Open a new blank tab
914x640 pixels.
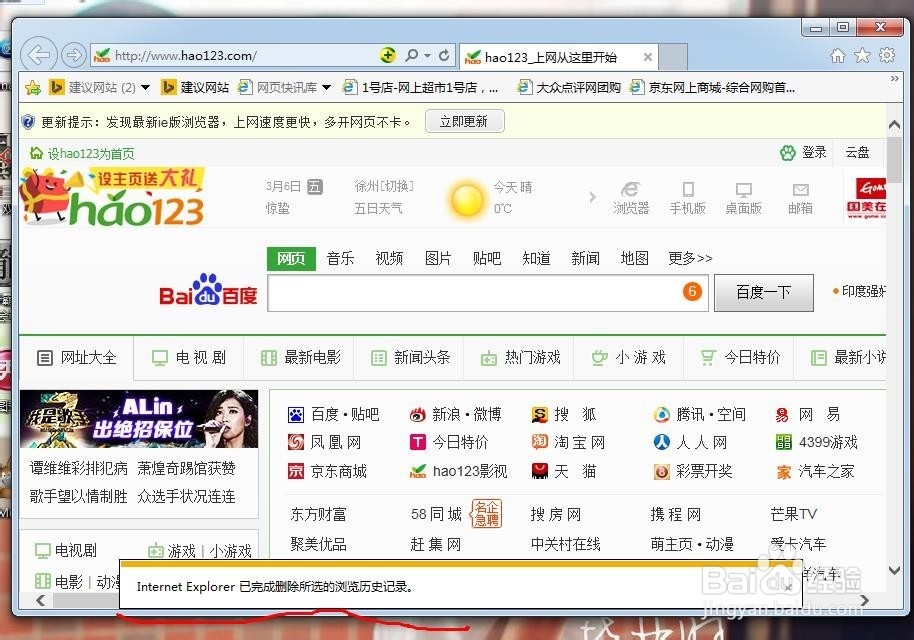[673, 57]
